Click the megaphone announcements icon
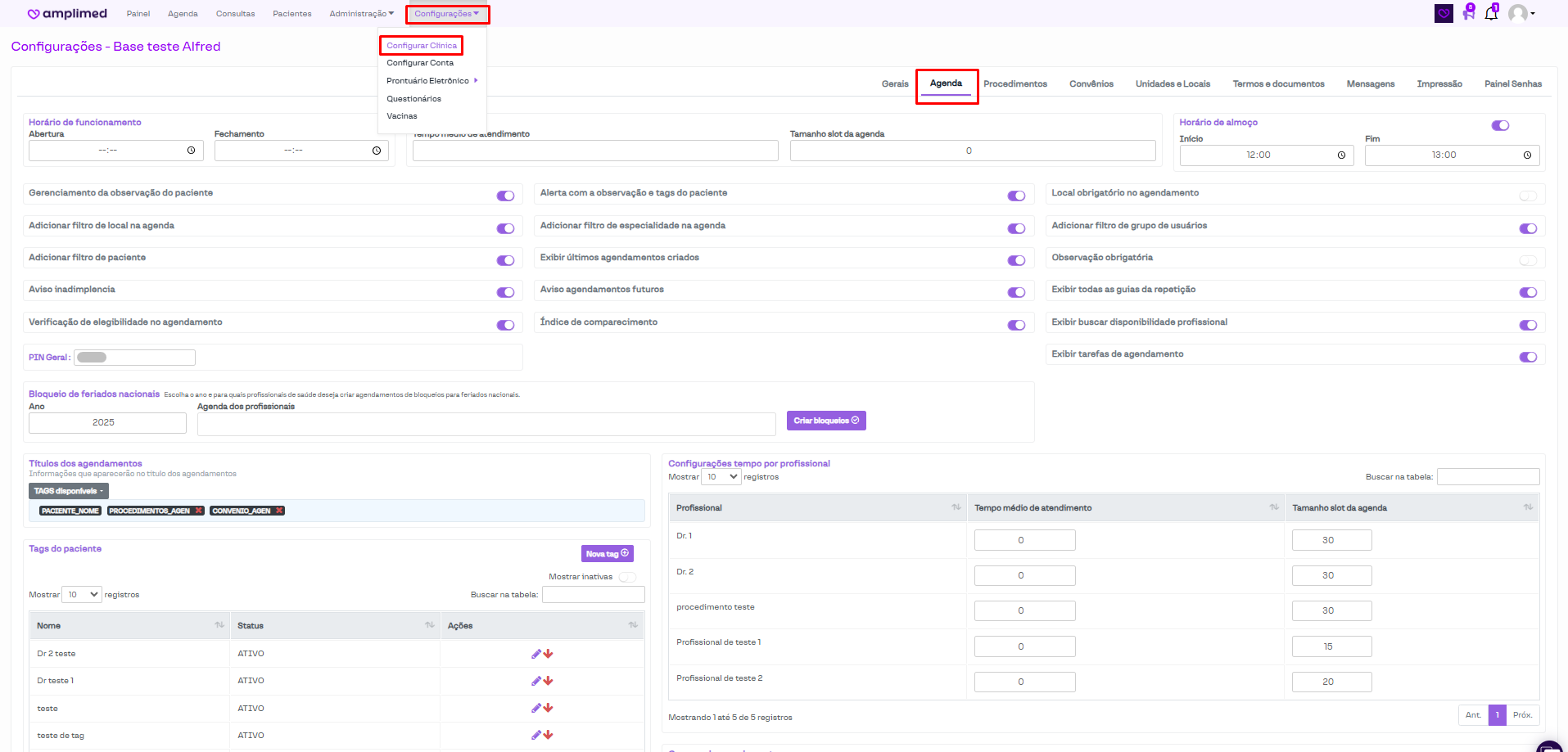Image resolution: width=1568 pixels, height=752 pixels. click(1468, 14)
